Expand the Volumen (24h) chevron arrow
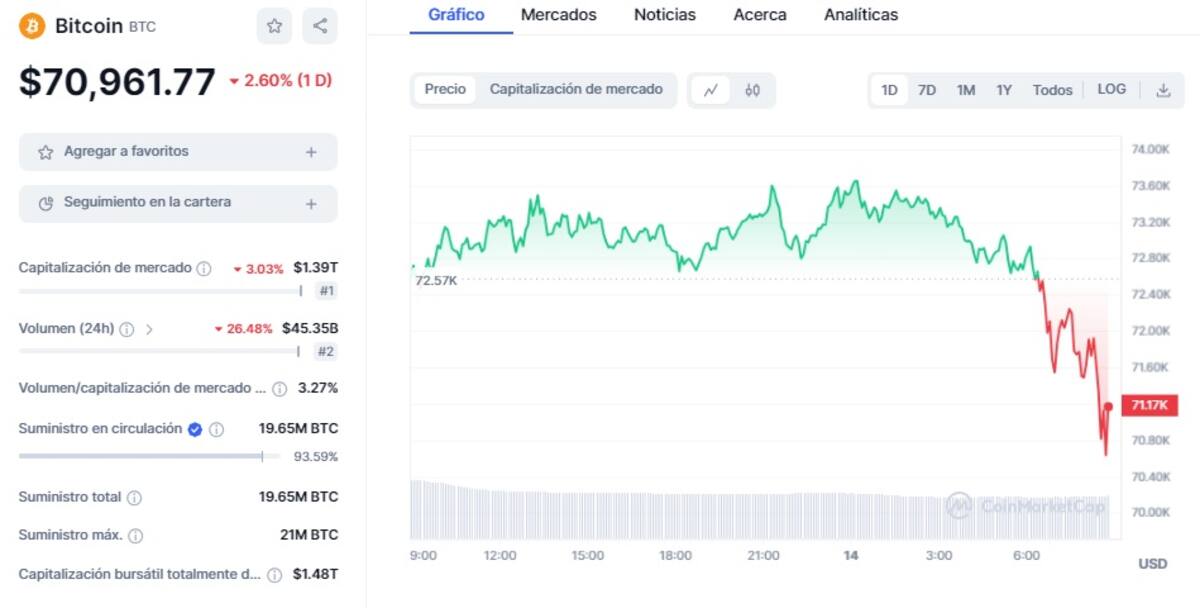 pyautogui.click(x=150, y=328)
